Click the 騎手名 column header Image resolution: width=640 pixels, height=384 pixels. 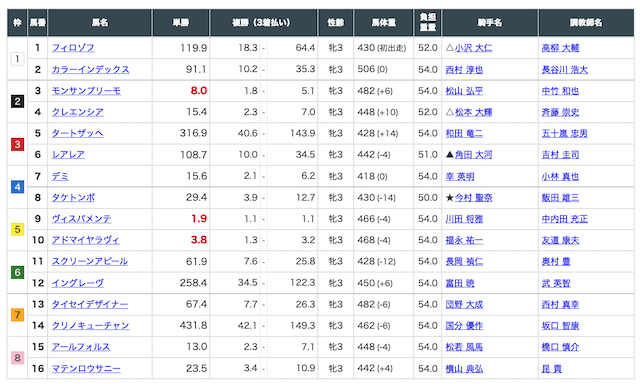490,22
